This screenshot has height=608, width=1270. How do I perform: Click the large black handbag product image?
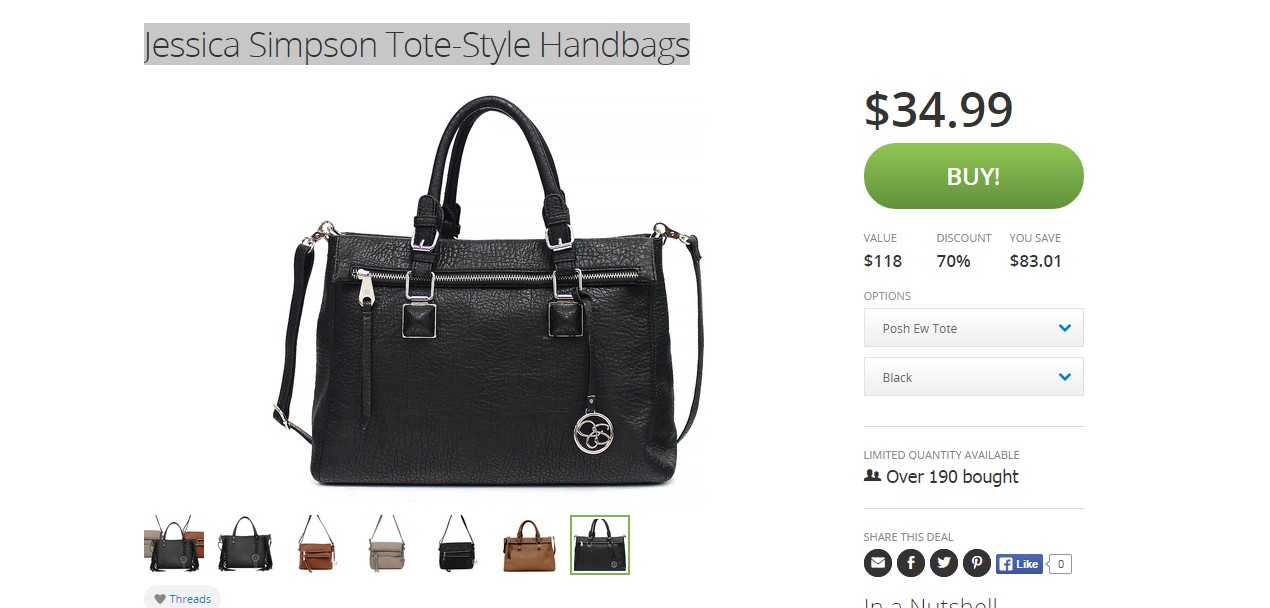pyautogui.click(x=488, y=292)
